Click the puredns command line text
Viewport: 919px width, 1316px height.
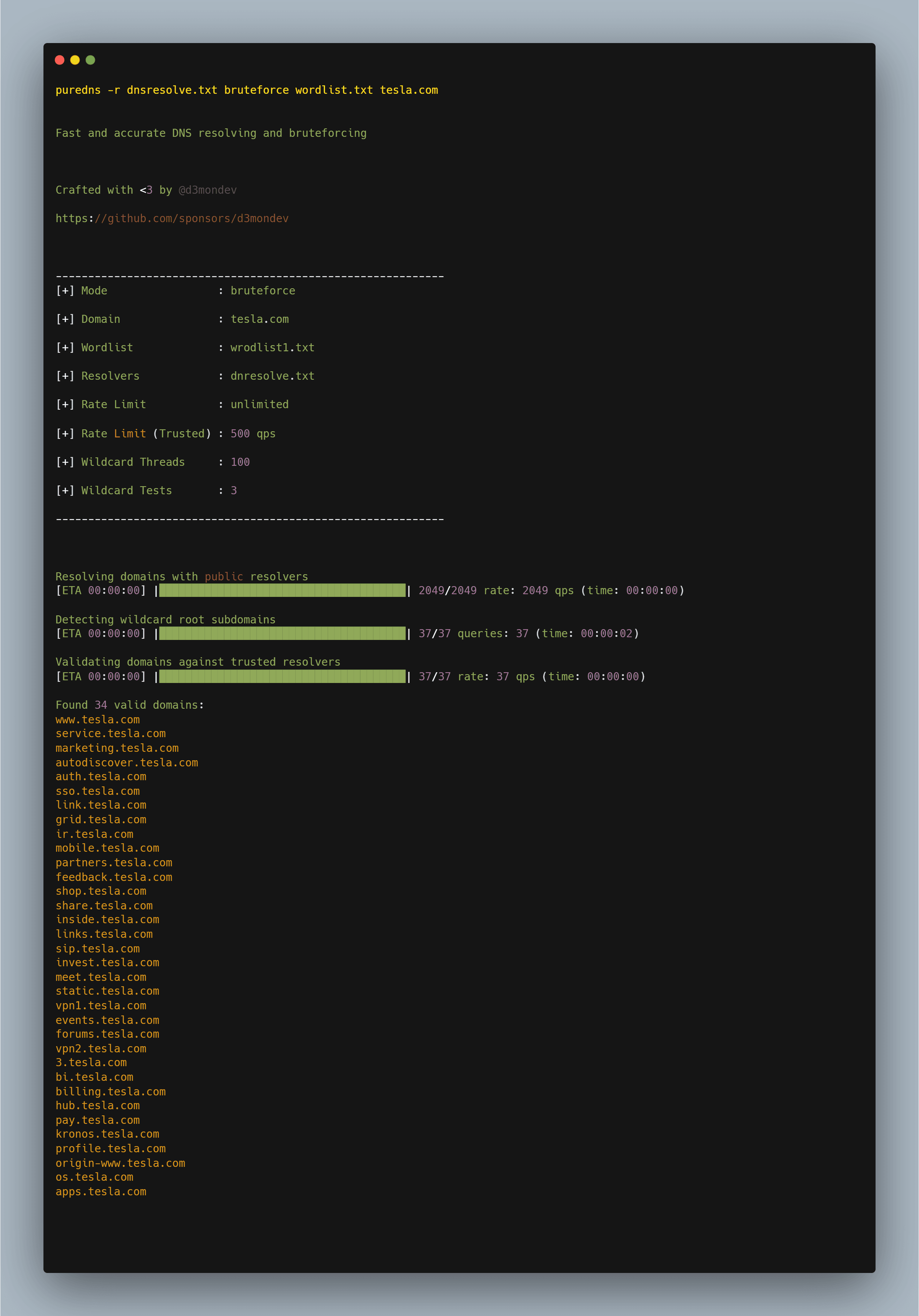click(x=246, y=90)
